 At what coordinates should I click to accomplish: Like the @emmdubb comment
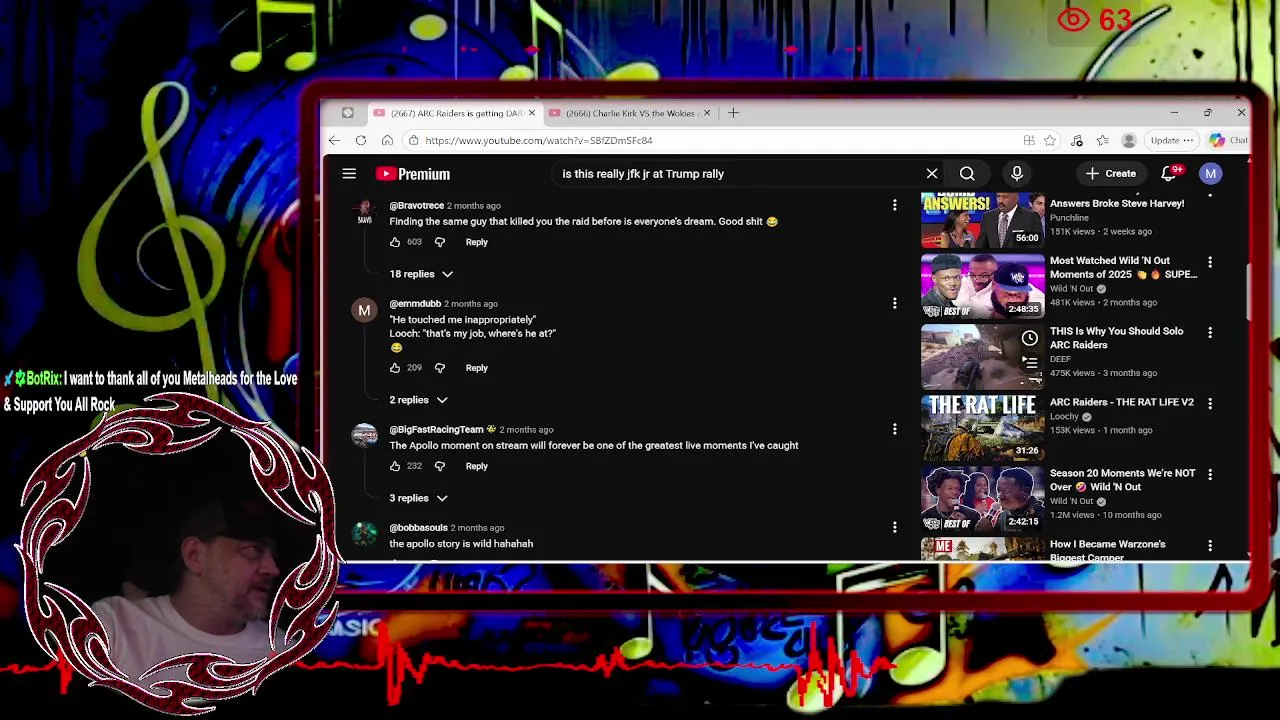pos(395,368)
